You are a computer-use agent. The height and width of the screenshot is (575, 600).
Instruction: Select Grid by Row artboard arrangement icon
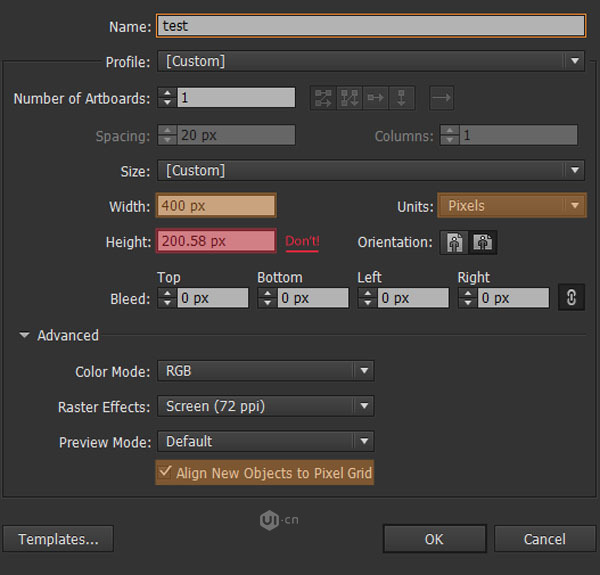(323, 98)
